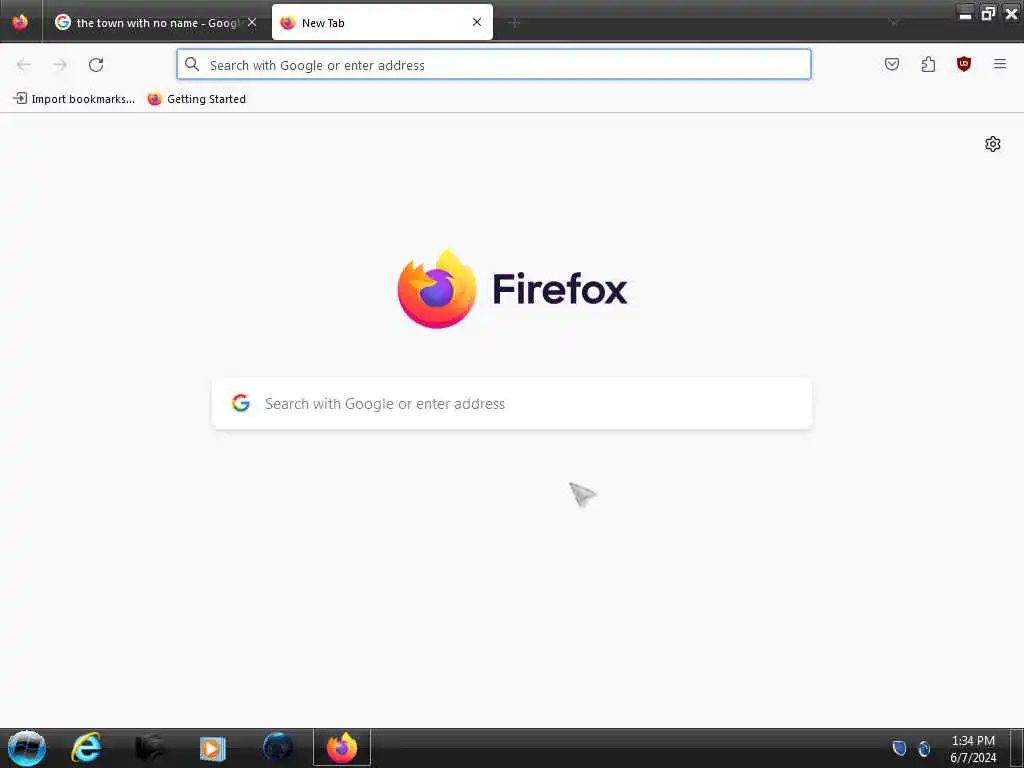Open the shield tray icon
This screenshot has width=1024, height=768.
pyautogui.click(x=900, y=748)
